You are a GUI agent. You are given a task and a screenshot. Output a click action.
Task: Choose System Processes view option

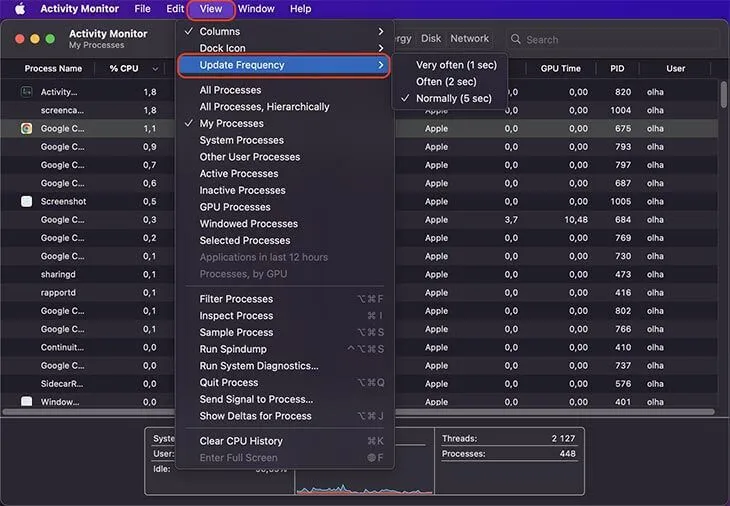pos(241,140)
